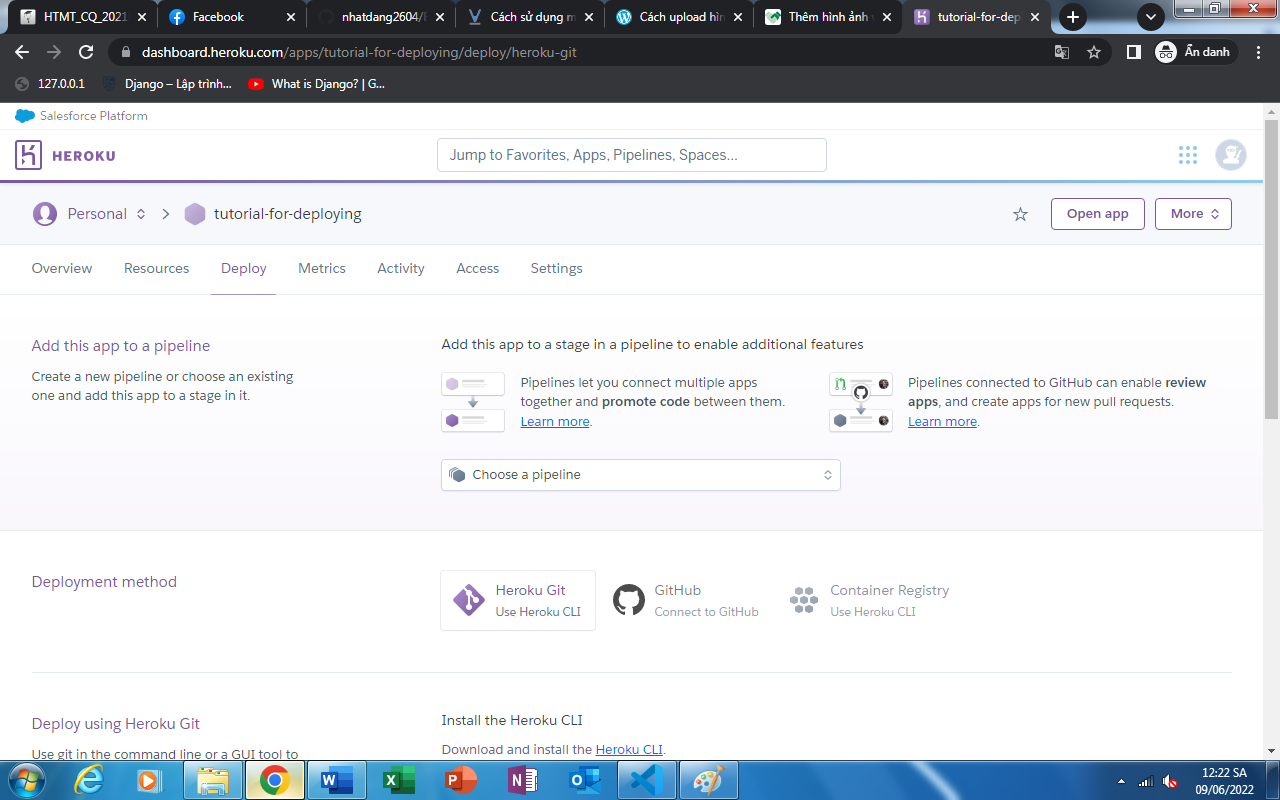1280x800 pixels.
Task: Reload the page with the refresh icon
Action: pyautogui.click(x=86, y=52)
